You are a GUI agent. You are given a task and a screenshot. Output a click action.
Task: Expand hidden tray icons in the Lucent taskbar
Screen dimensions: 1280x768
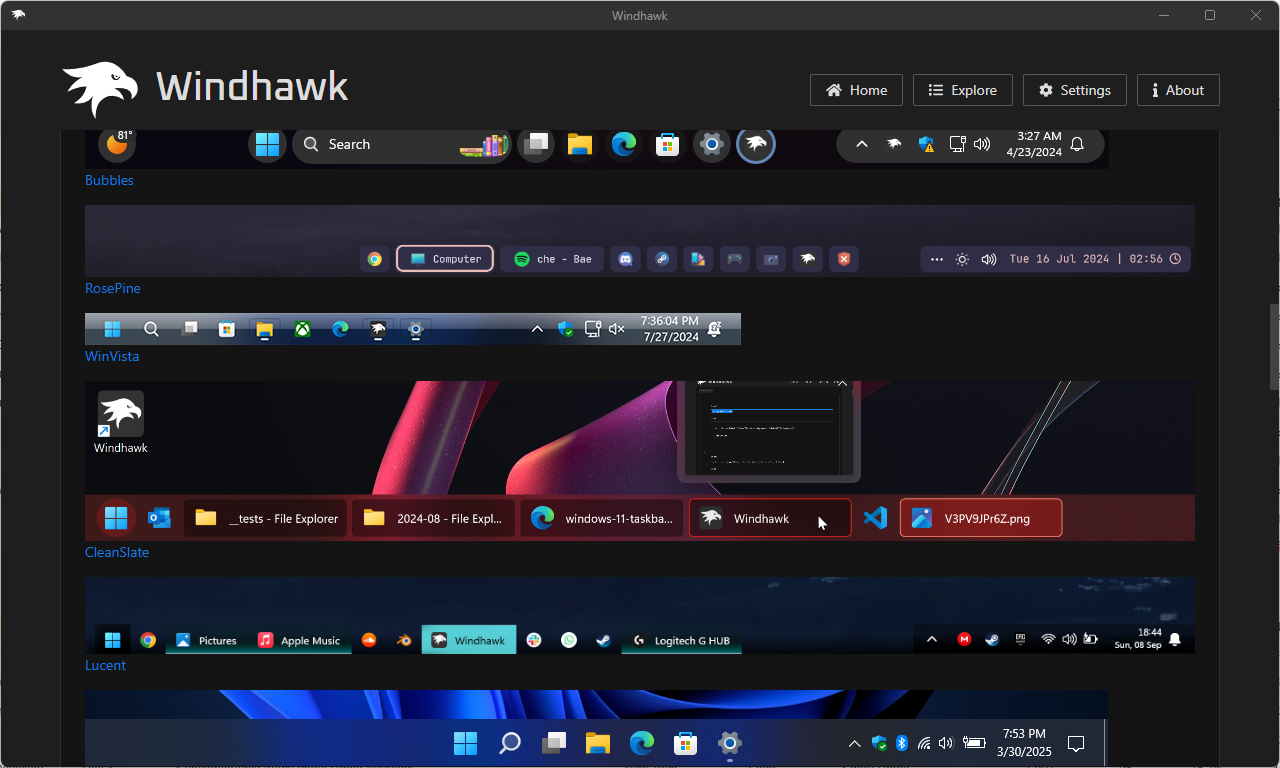931,639
